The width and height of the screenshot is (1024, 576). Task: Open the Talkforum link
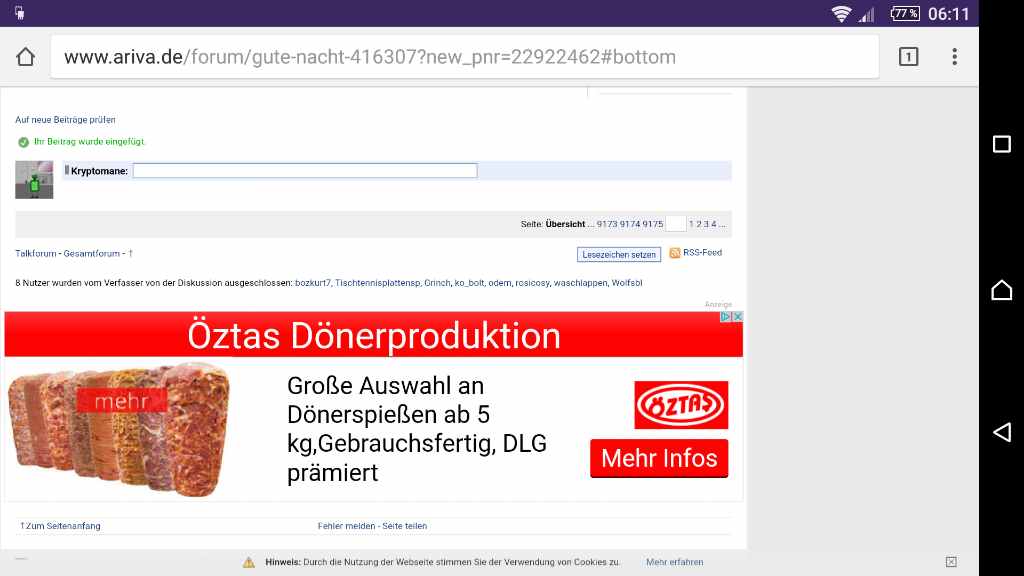36,253
